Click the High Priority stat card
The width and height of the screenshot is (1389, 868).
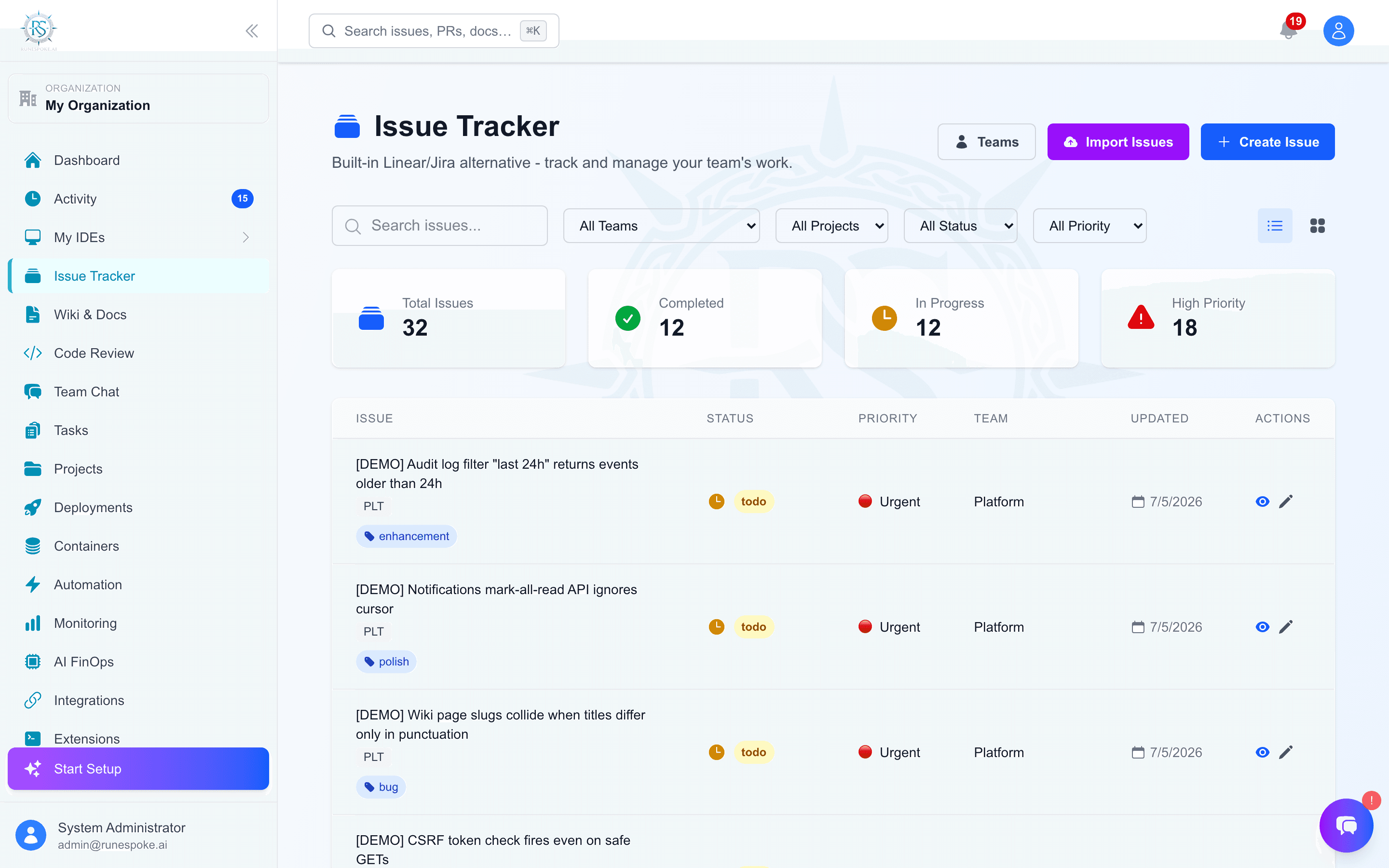[x=1218, y=318]
